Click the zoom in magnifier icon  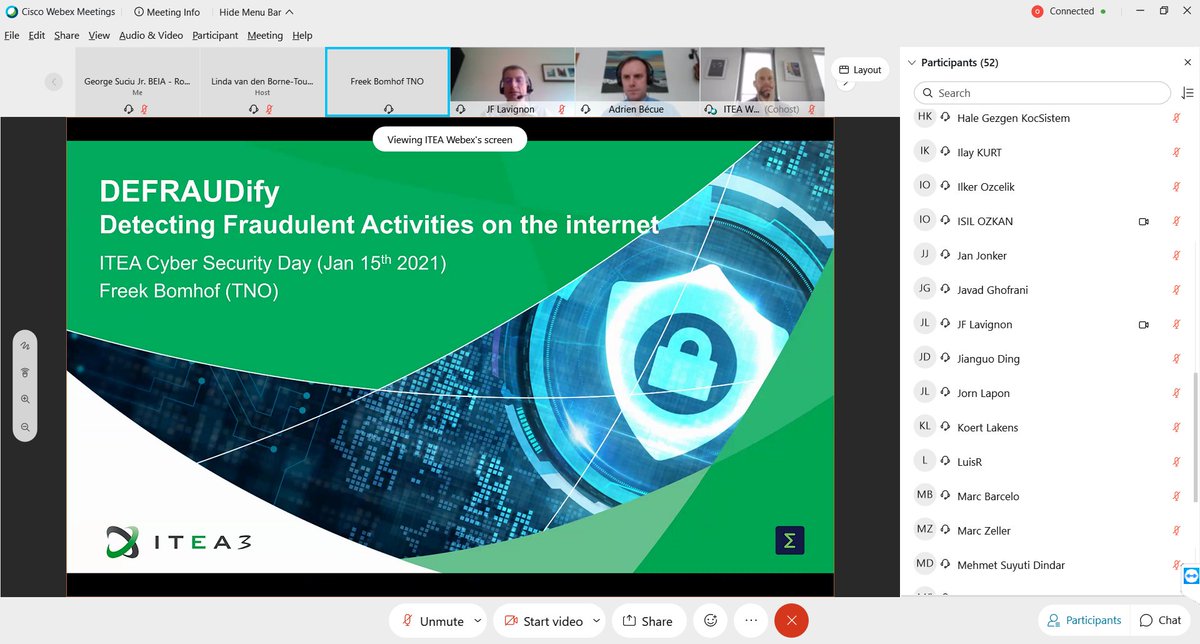pyautogui.click(x=25, y=399)
